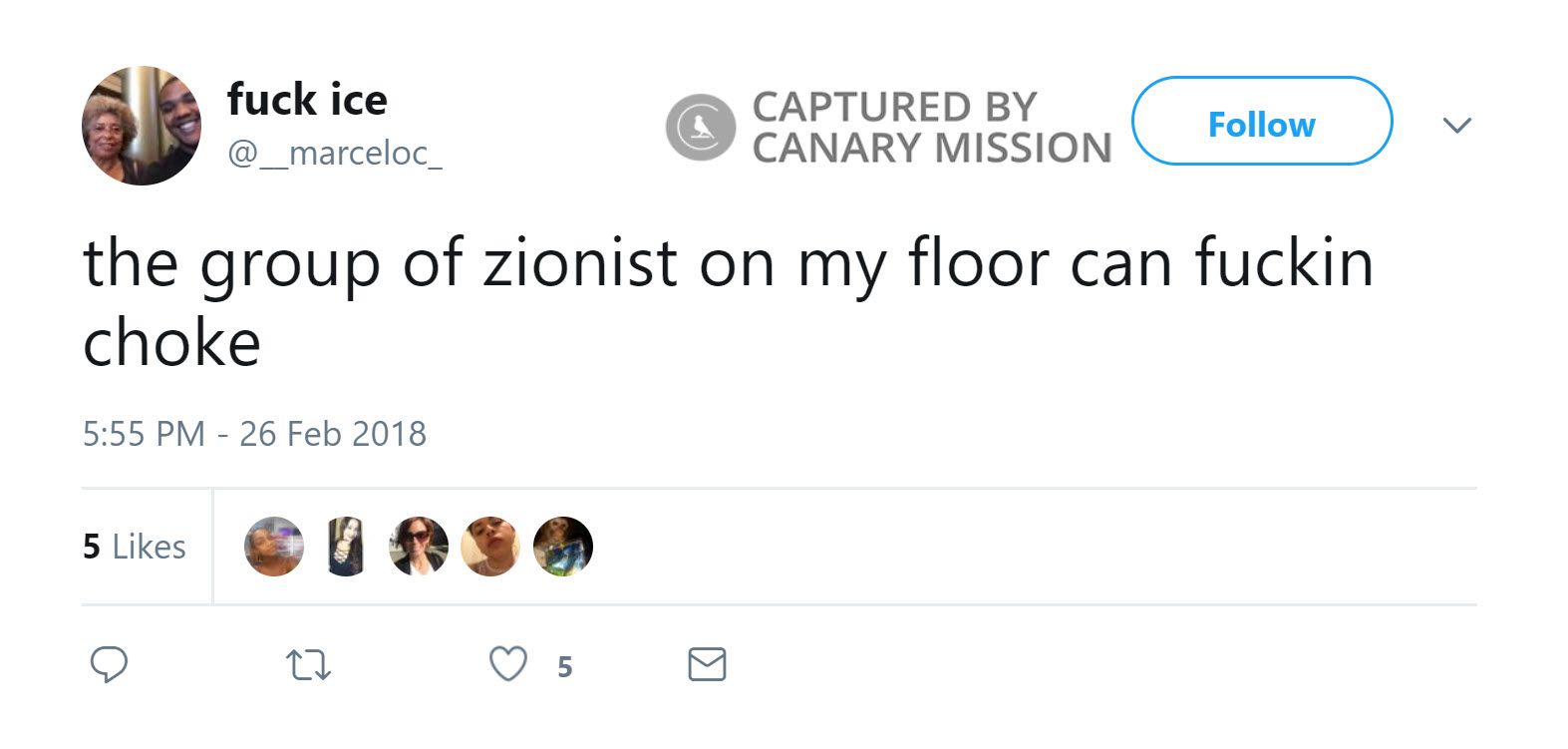Click the reply speech bubble icon
Image resolution: width=1568 pixels, height=749 pixels.
click(109, 664)
